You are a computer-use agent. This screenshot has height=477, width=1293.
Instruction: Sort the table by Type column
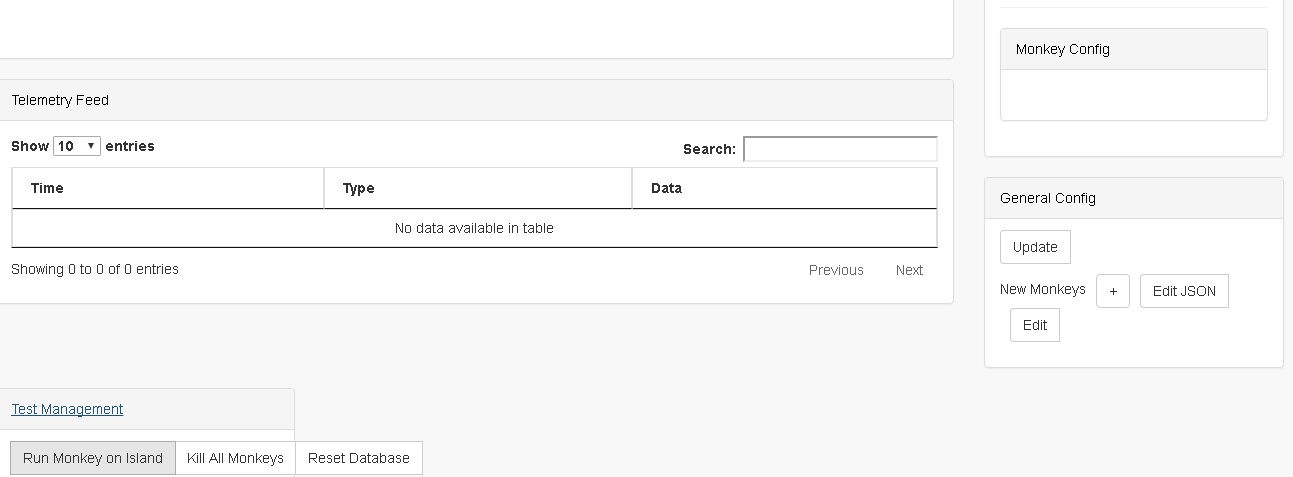pos(478,188)
